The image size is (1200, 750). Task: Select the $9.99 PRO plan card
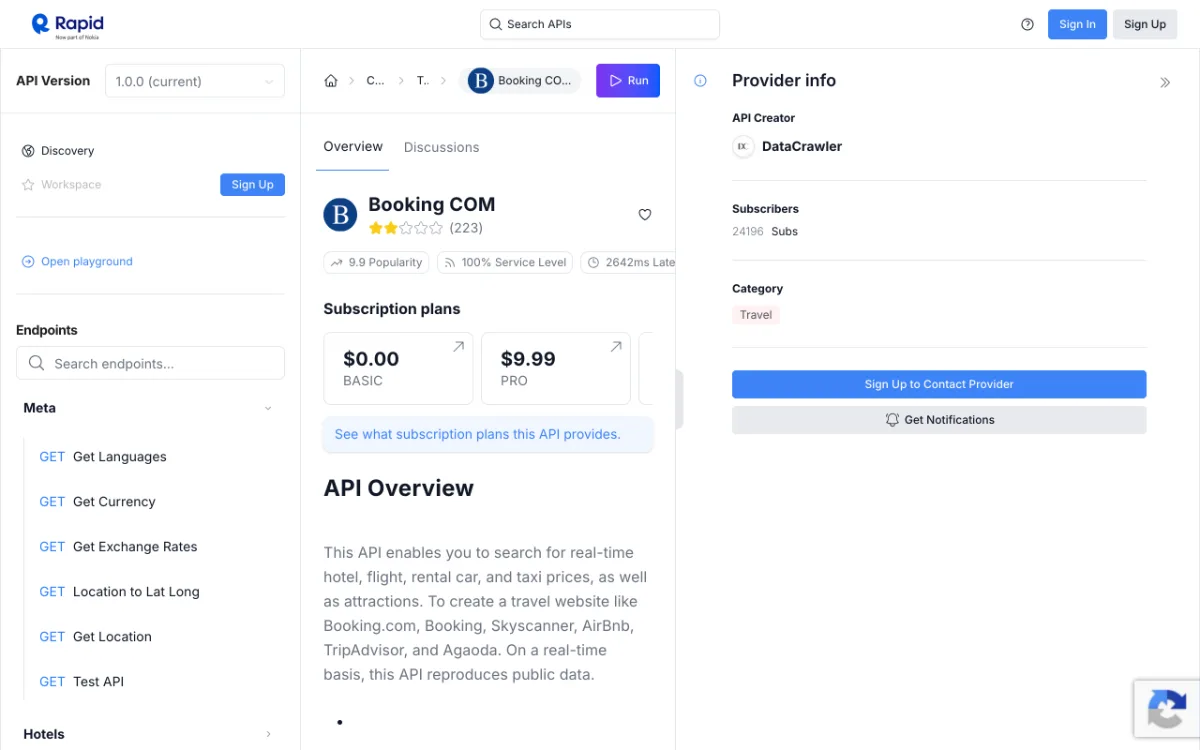coord(556,368)
